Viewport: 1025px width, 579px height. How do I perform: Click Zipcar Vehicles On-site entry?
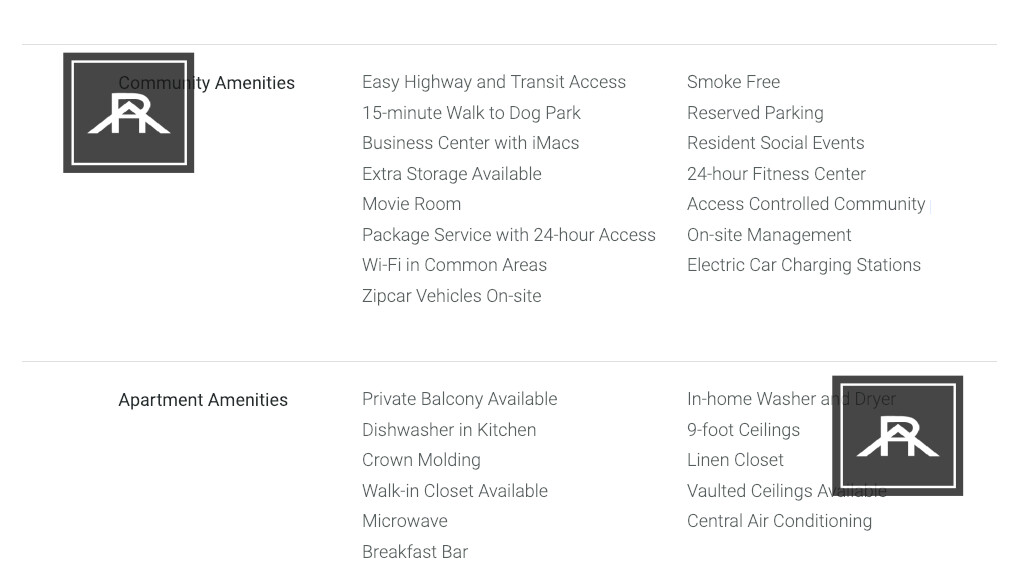[452, 296]
